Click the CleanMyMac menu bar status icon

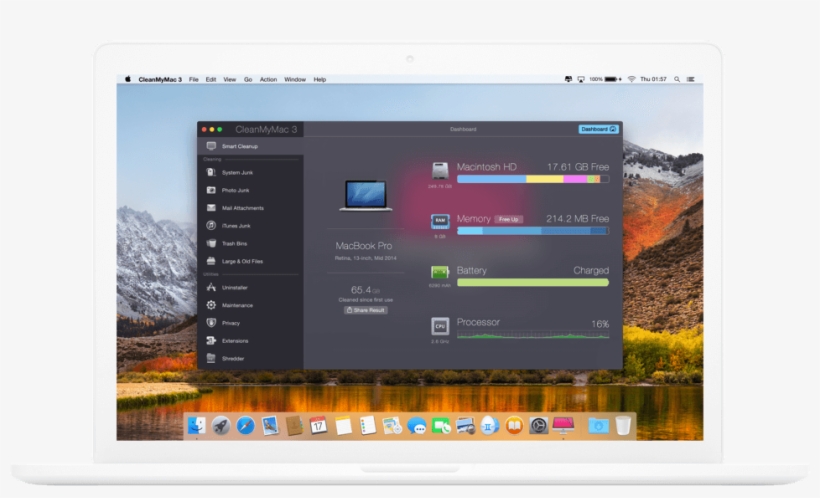pos(568,80)
